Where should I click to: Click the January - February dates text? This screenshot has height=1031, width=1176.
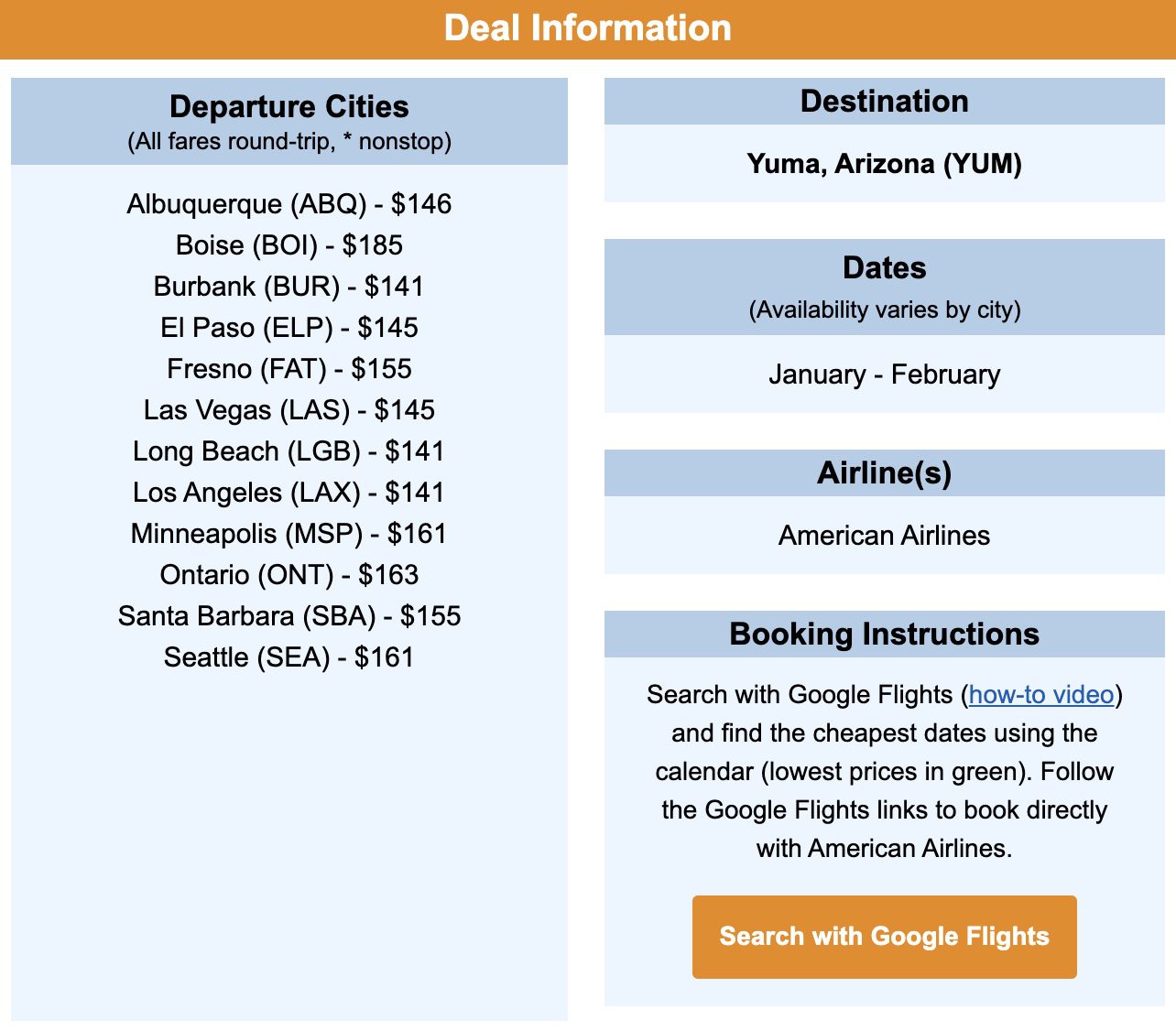pos(884,374)
